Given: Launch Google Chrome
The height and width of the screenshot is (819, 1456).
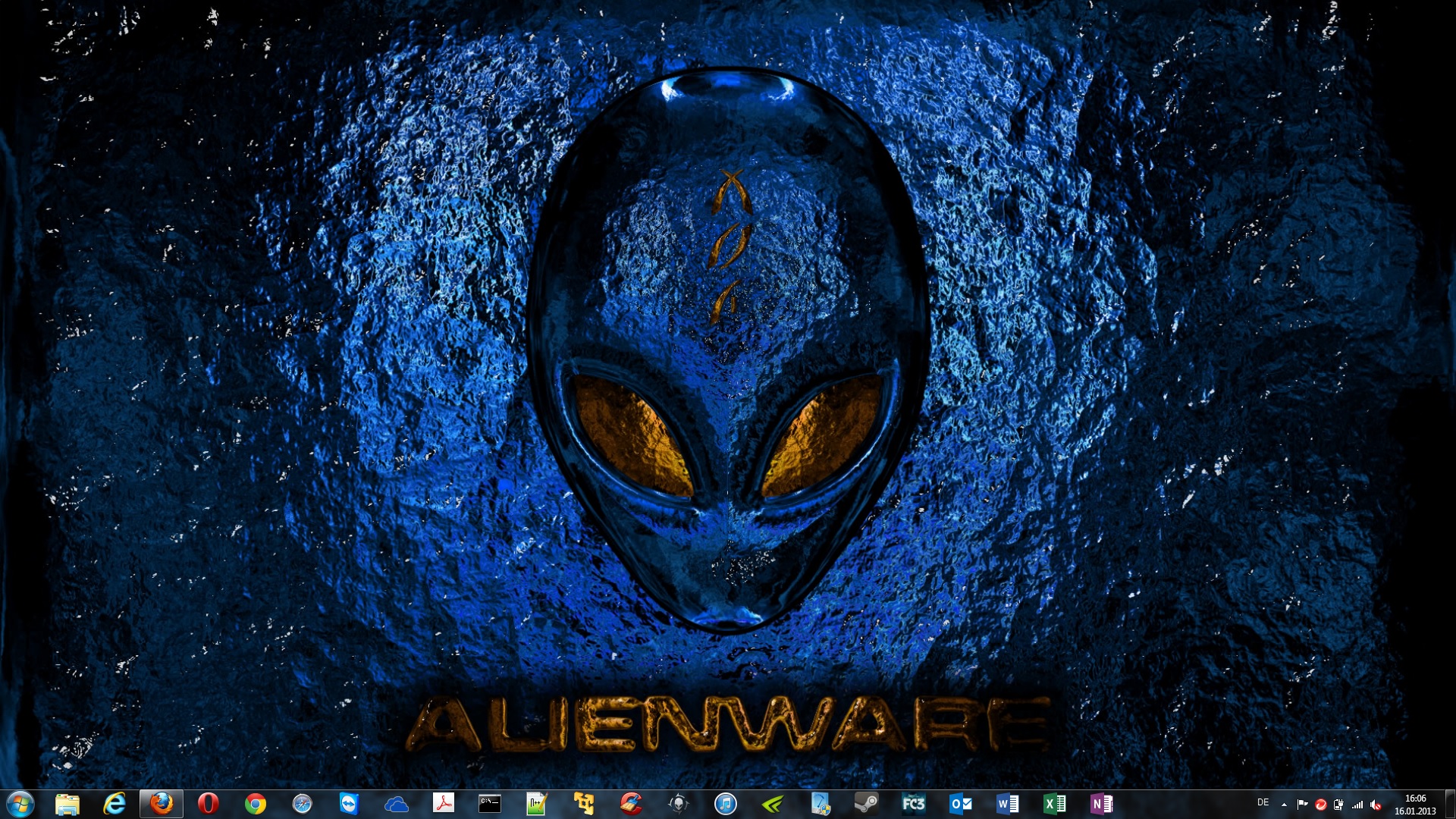Looking at the screenshot, I should (256, 804).
